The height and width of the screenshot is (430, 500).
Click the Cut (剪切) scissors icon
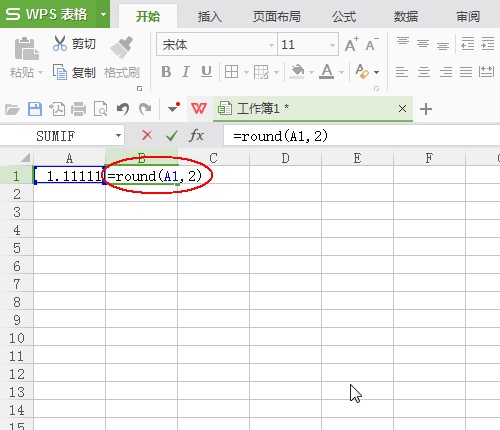coord(60,44)
